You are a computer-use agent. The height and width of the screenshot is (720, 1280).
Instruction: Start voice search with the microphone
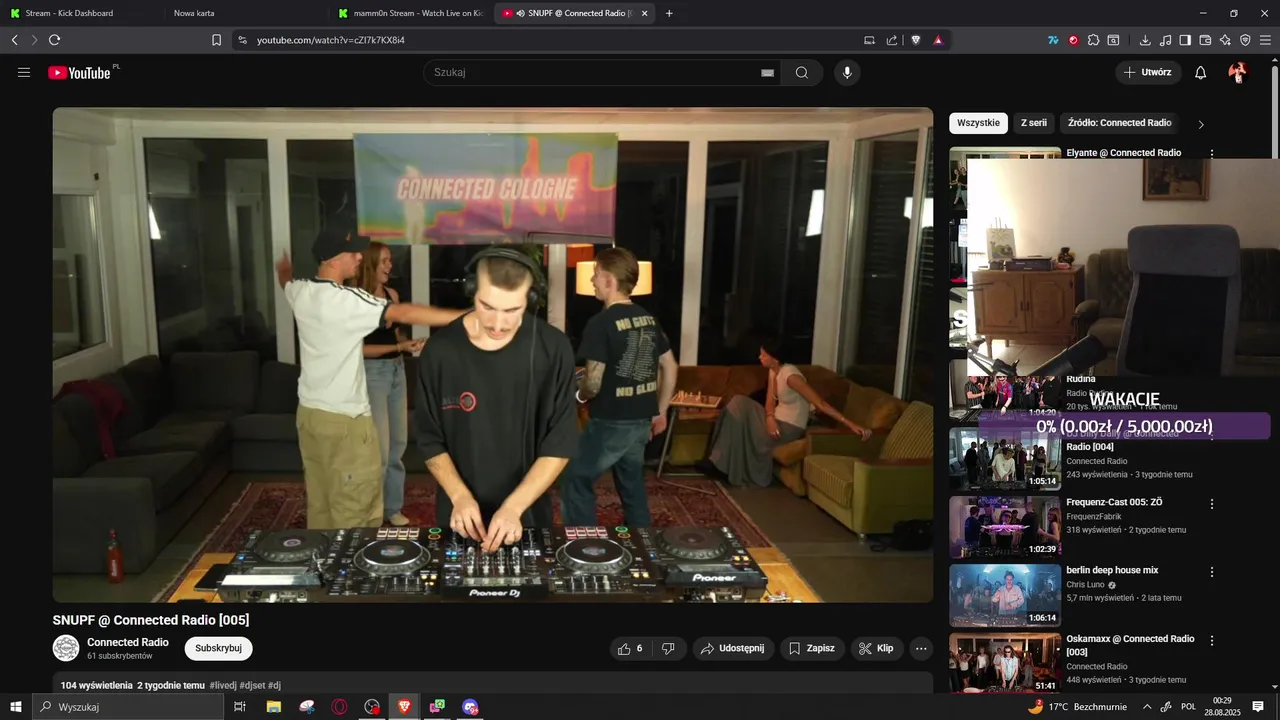(x=847, y=72)
